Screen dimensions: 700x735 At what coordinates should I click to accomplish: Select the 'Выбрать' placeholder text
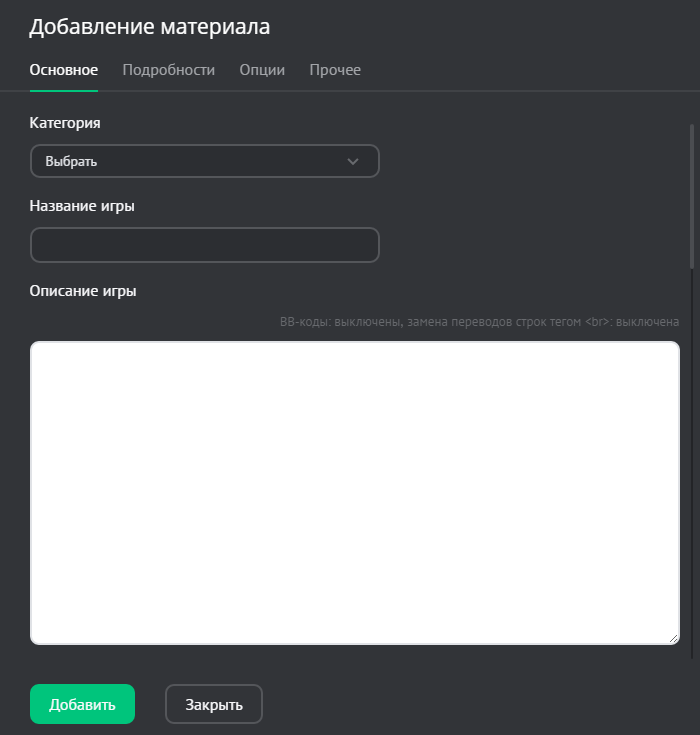71,162
